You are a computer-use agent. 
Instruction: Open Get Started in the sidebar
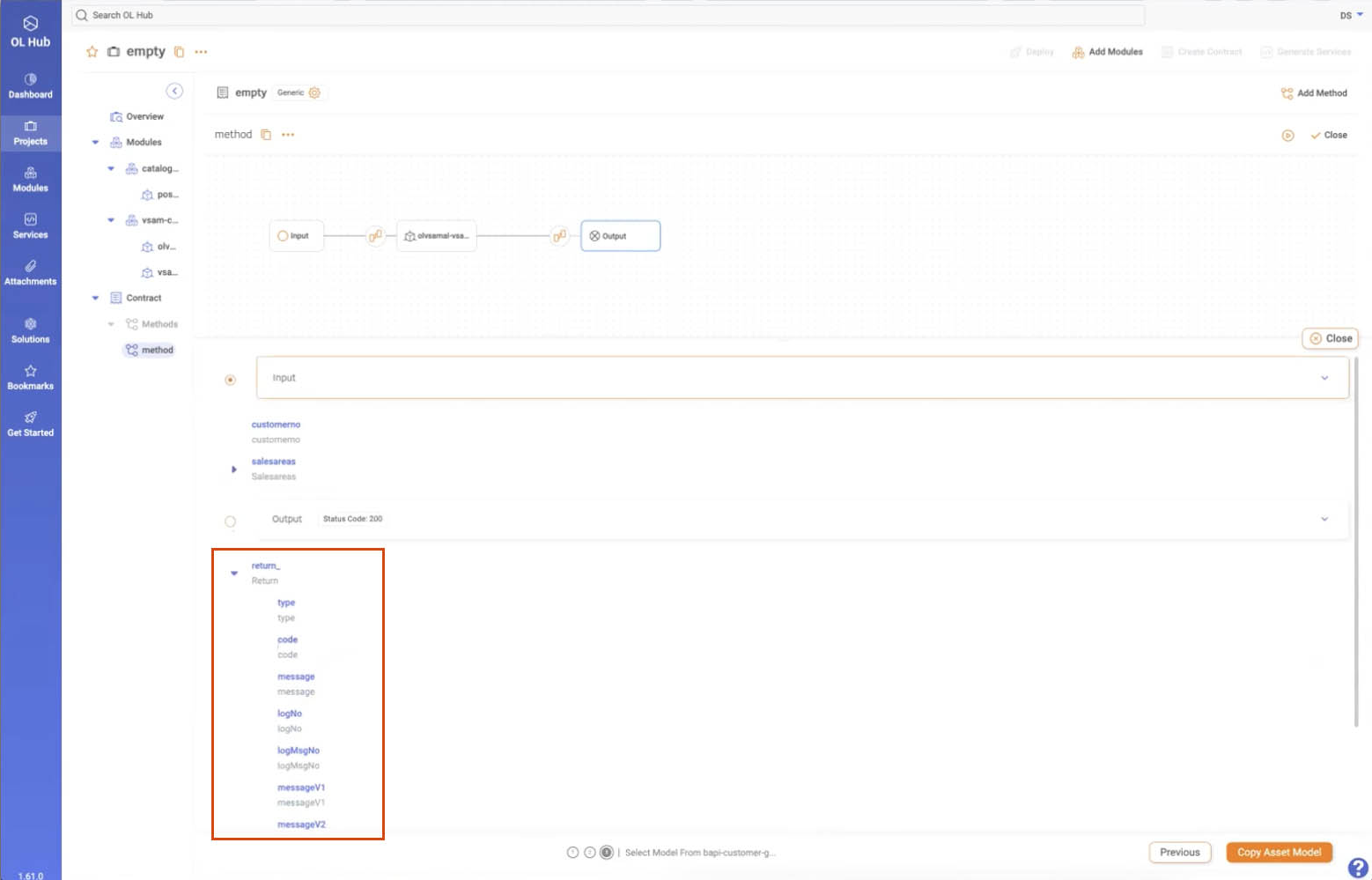coord(30,424)
